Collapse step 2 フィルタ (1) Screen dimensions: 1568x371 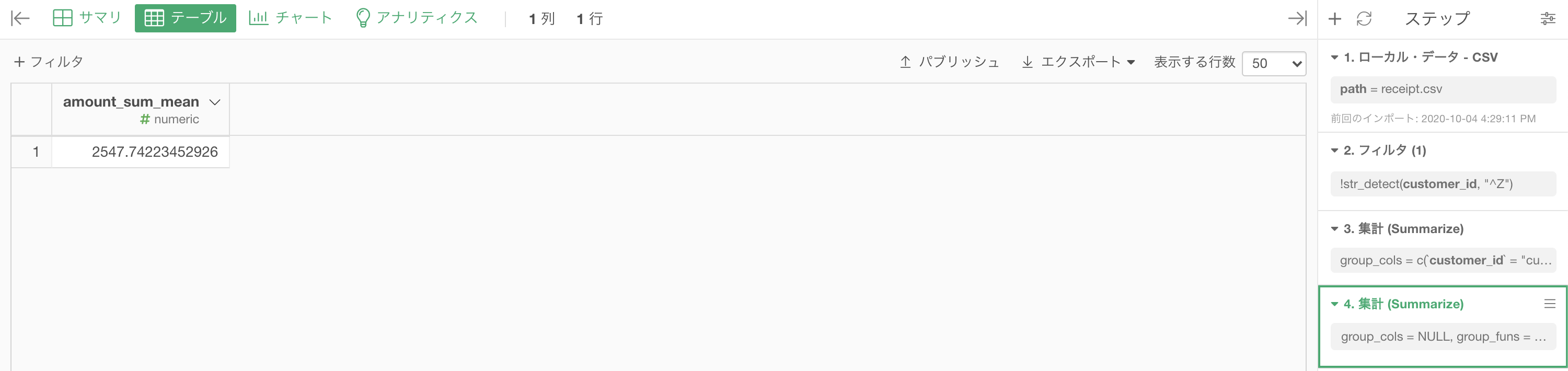tap(1334, 150)
